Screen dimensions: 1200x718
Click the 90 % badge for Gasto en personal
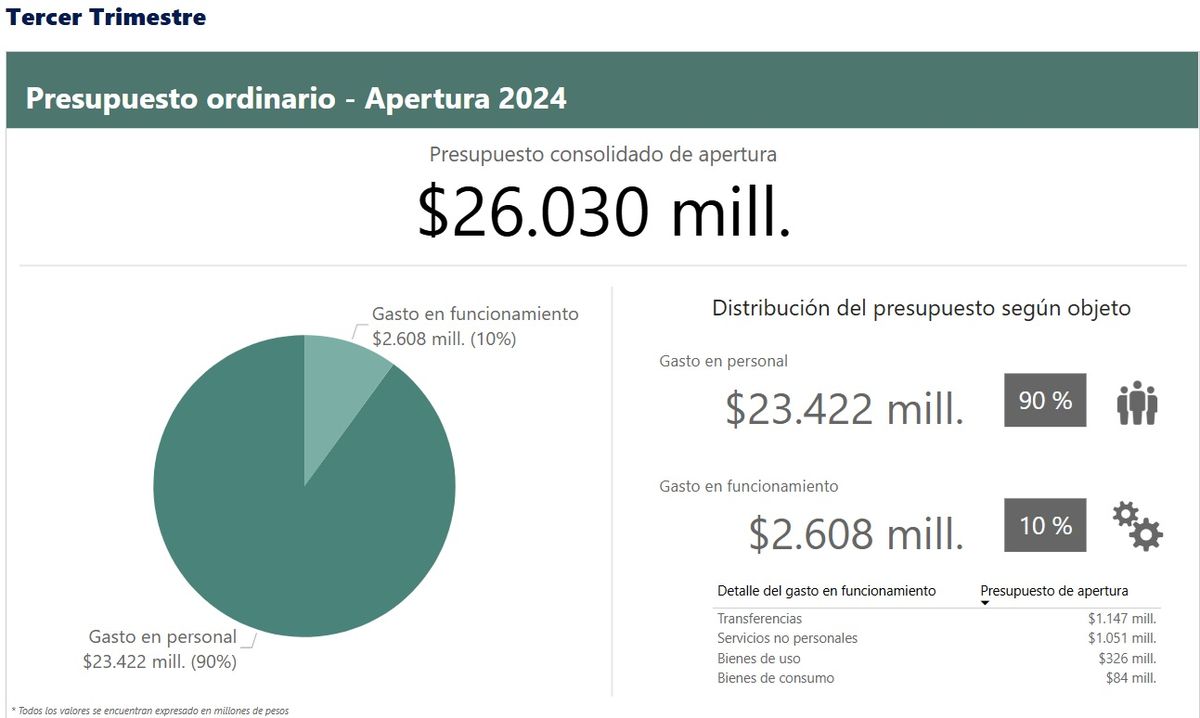point(1043,400)
